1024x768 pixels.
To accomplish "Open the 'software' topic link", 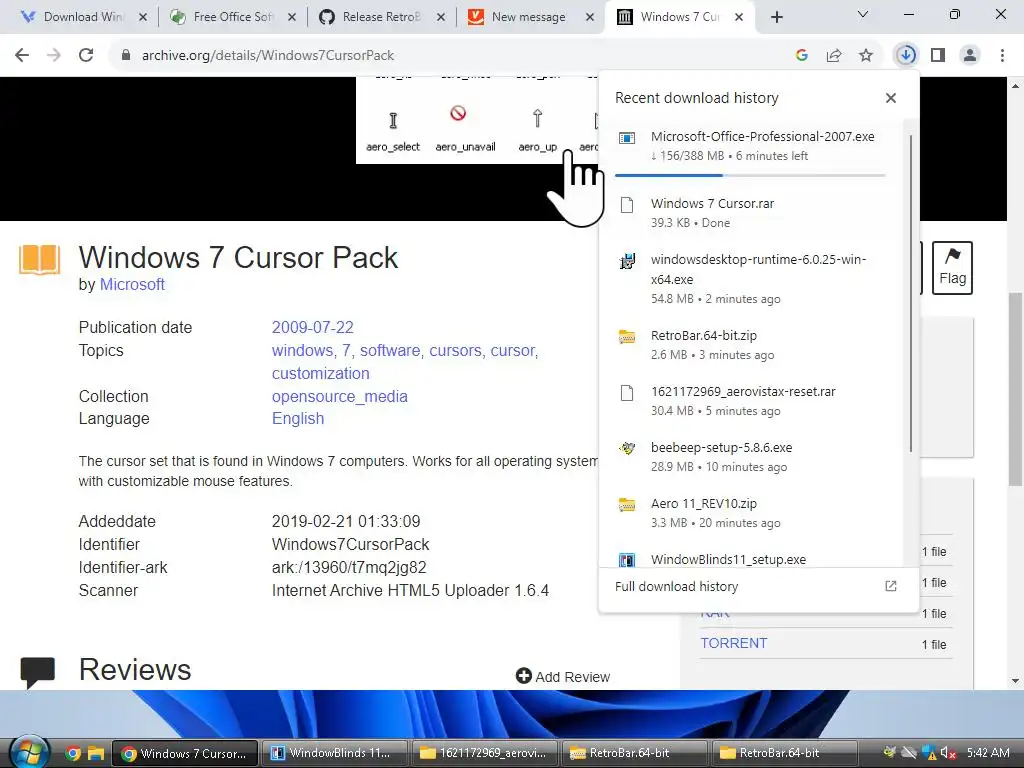I will (x=390, y=351).
